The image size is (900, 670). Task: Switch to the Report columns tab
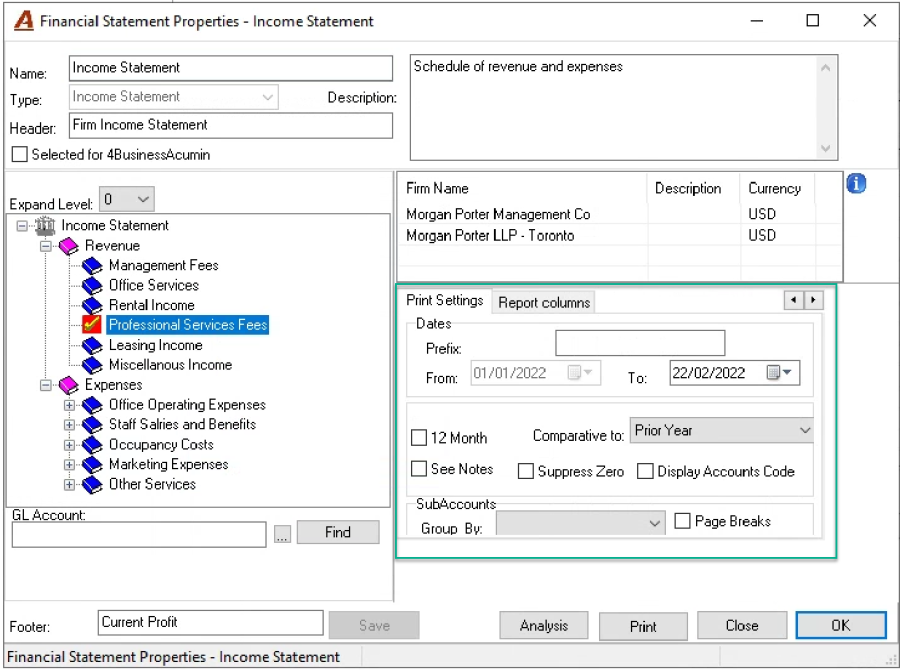tap(544, 303)
